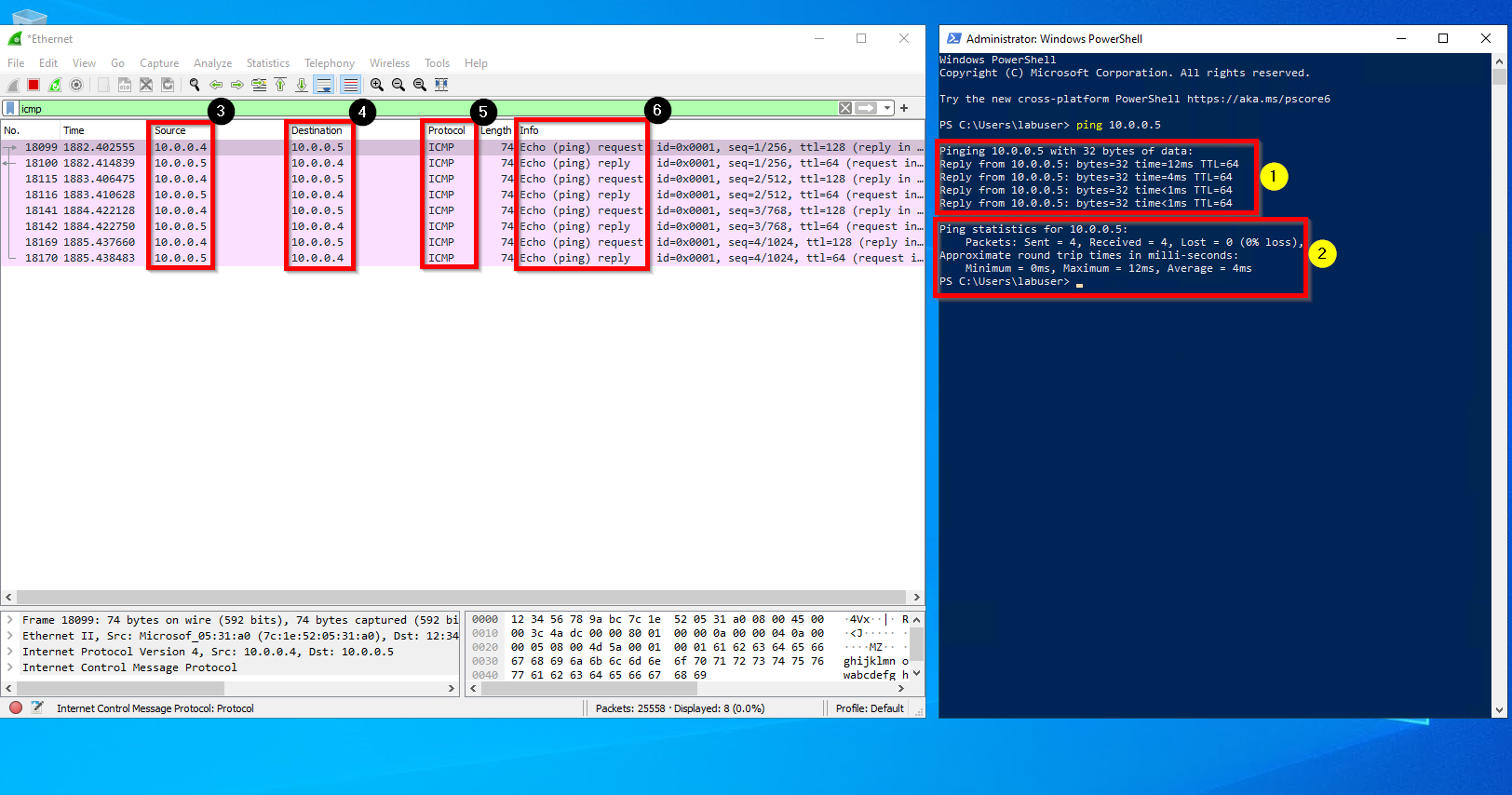The width and height of the screenshot is (1512, 795).
Task: Stop the running capture with red square
Action: [34, 85]
